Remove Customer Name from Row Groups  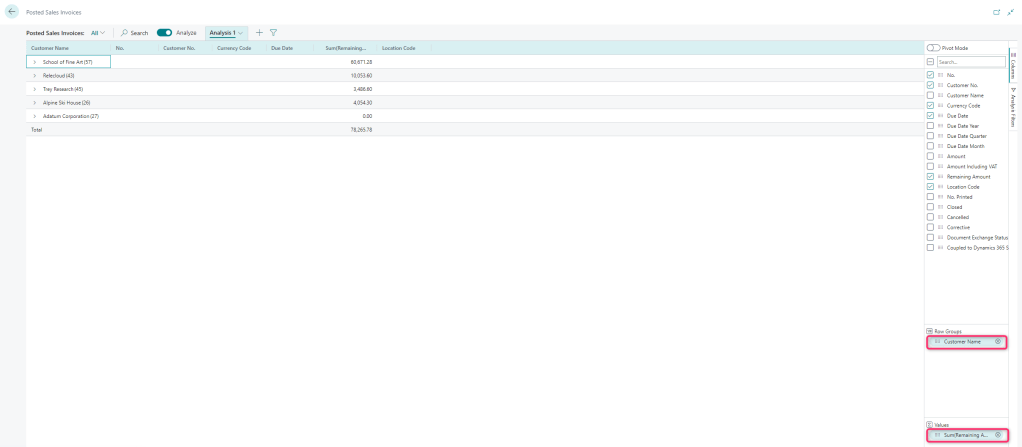coord(997,342)
